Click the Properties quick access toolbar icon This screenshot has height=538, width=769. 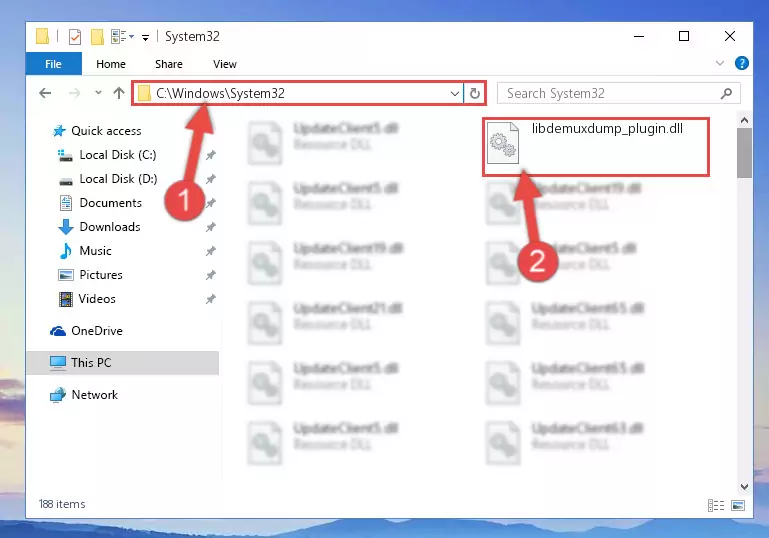click(75, 37)
